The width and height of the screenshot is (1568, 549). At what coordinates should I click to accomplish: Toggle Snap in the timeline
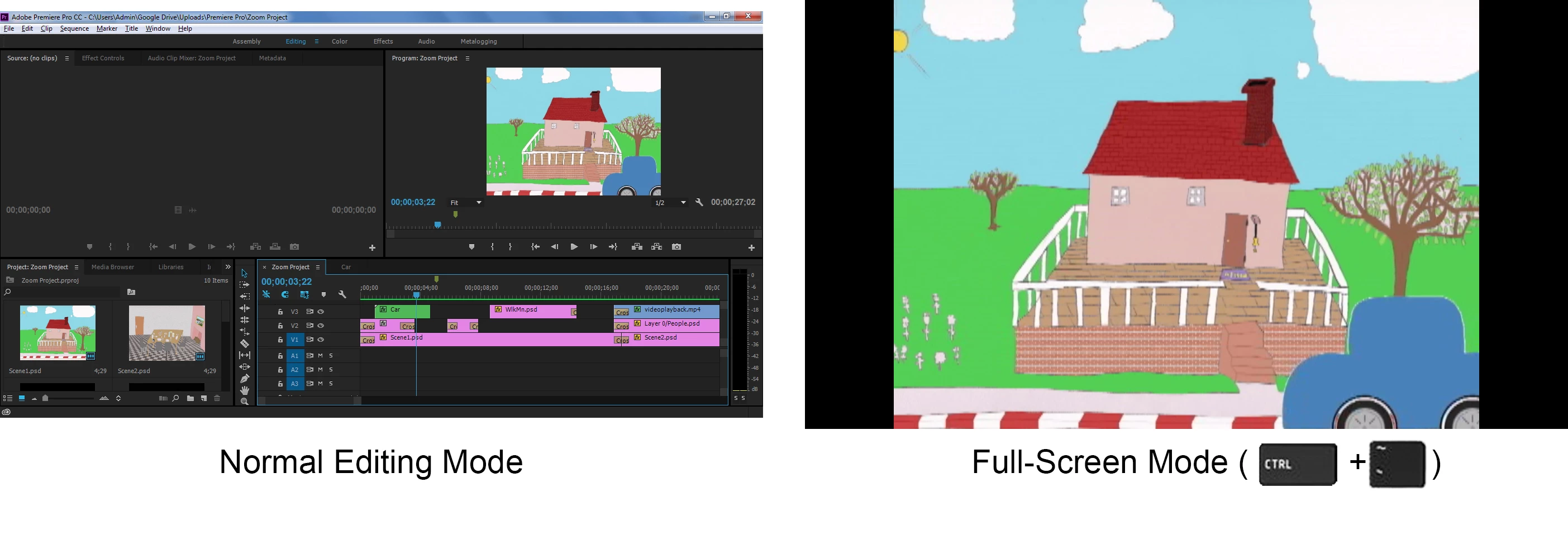(x=285, y=294)
